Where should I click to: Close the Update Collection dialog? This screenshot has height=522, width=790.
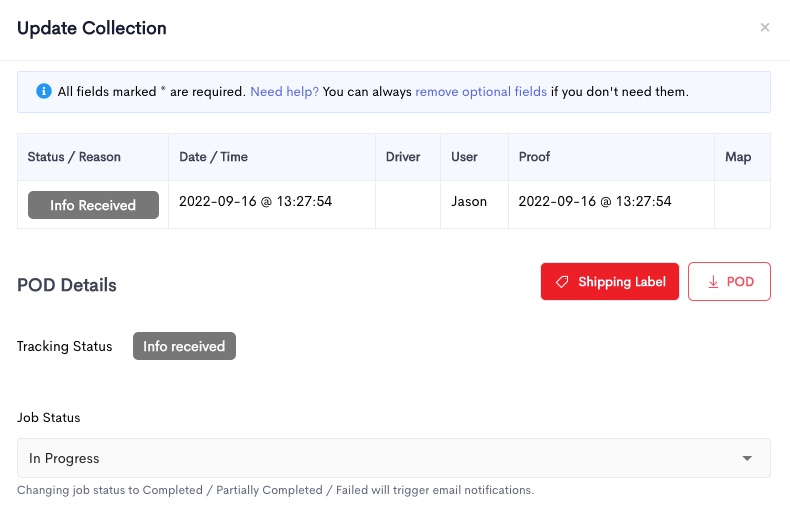(764, 27)
